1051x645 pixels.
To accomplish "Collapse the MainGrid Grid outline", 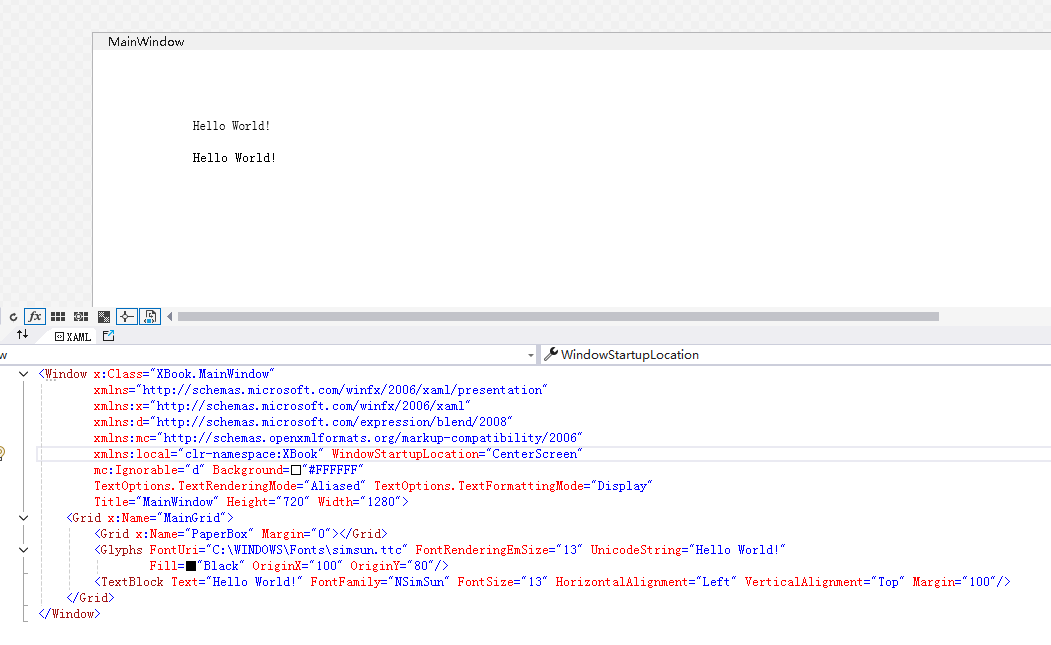I will (23, 518).
